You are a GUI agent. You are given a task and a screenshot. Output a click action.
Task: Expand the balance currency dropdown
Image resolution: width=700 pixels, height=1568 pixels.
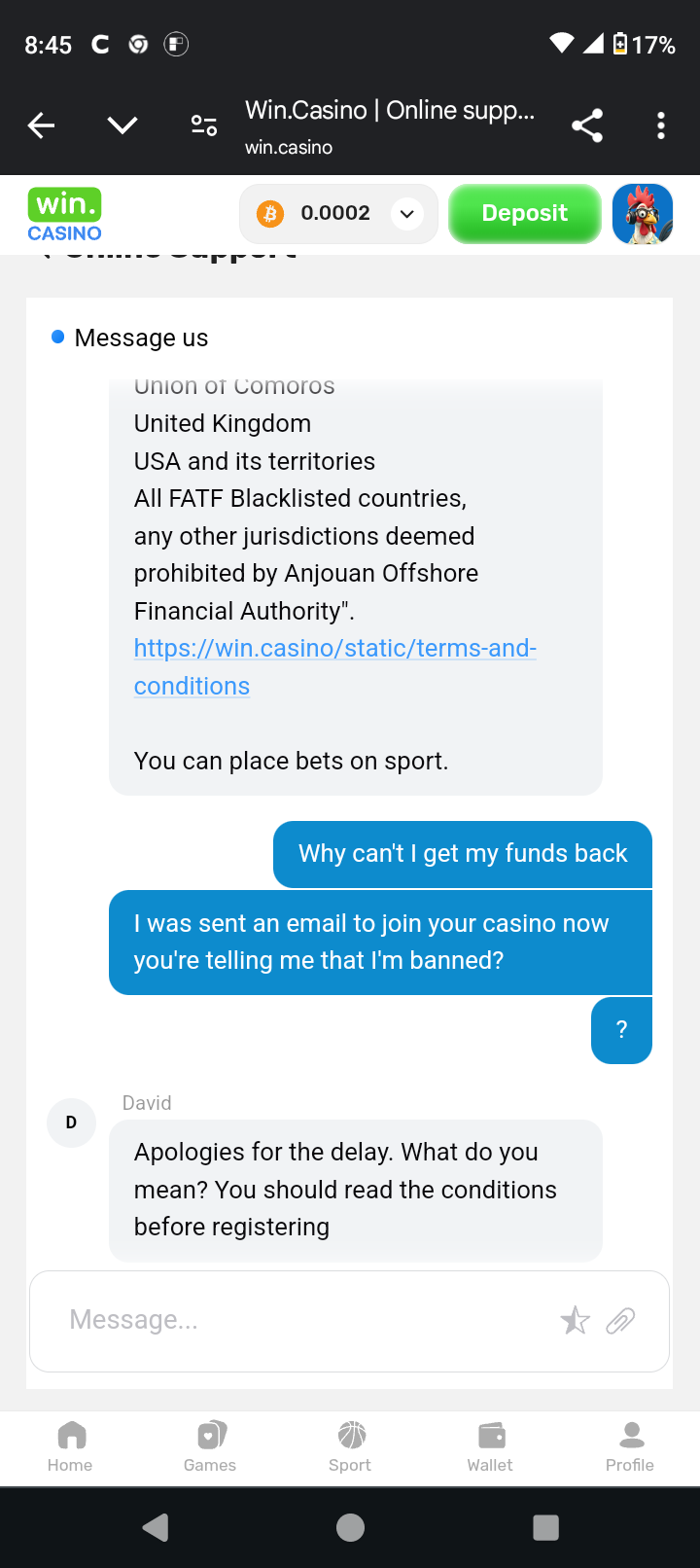(407, 214)
